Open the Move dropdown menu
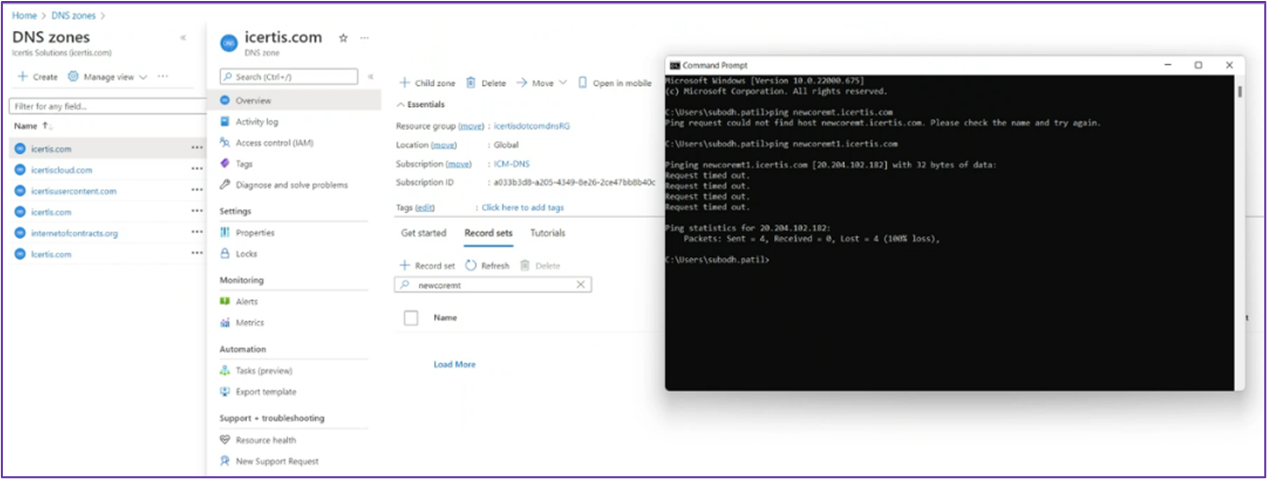 tap(542, 83)
